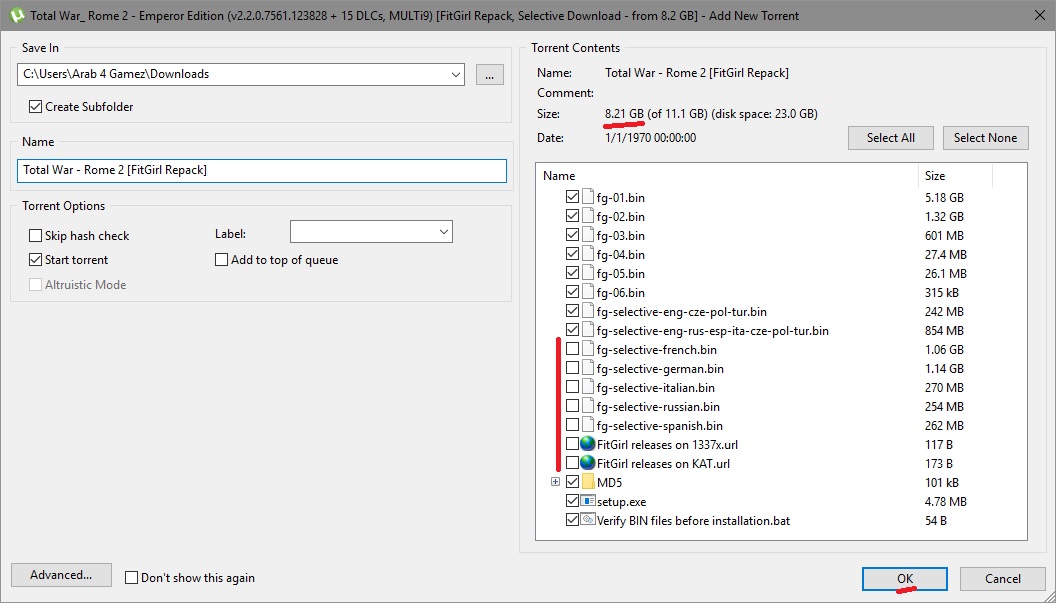Image resolution: width=1056 pixels, height=603 pixels.
Task: Click the uTorrent icon in title bar
Action: (x=13, y=16)
